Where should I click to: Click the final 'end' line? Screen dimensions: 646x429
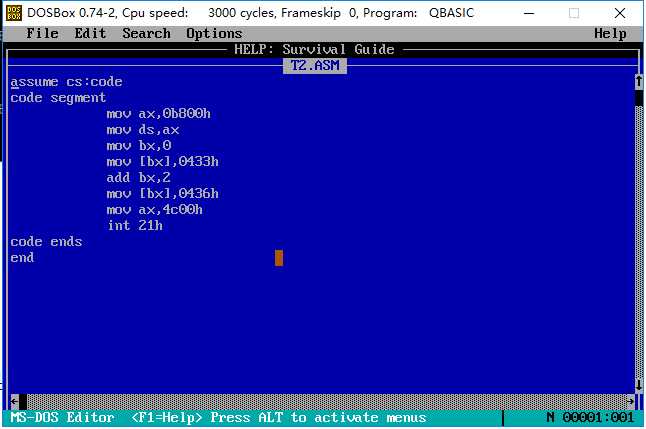coord(22,258)
